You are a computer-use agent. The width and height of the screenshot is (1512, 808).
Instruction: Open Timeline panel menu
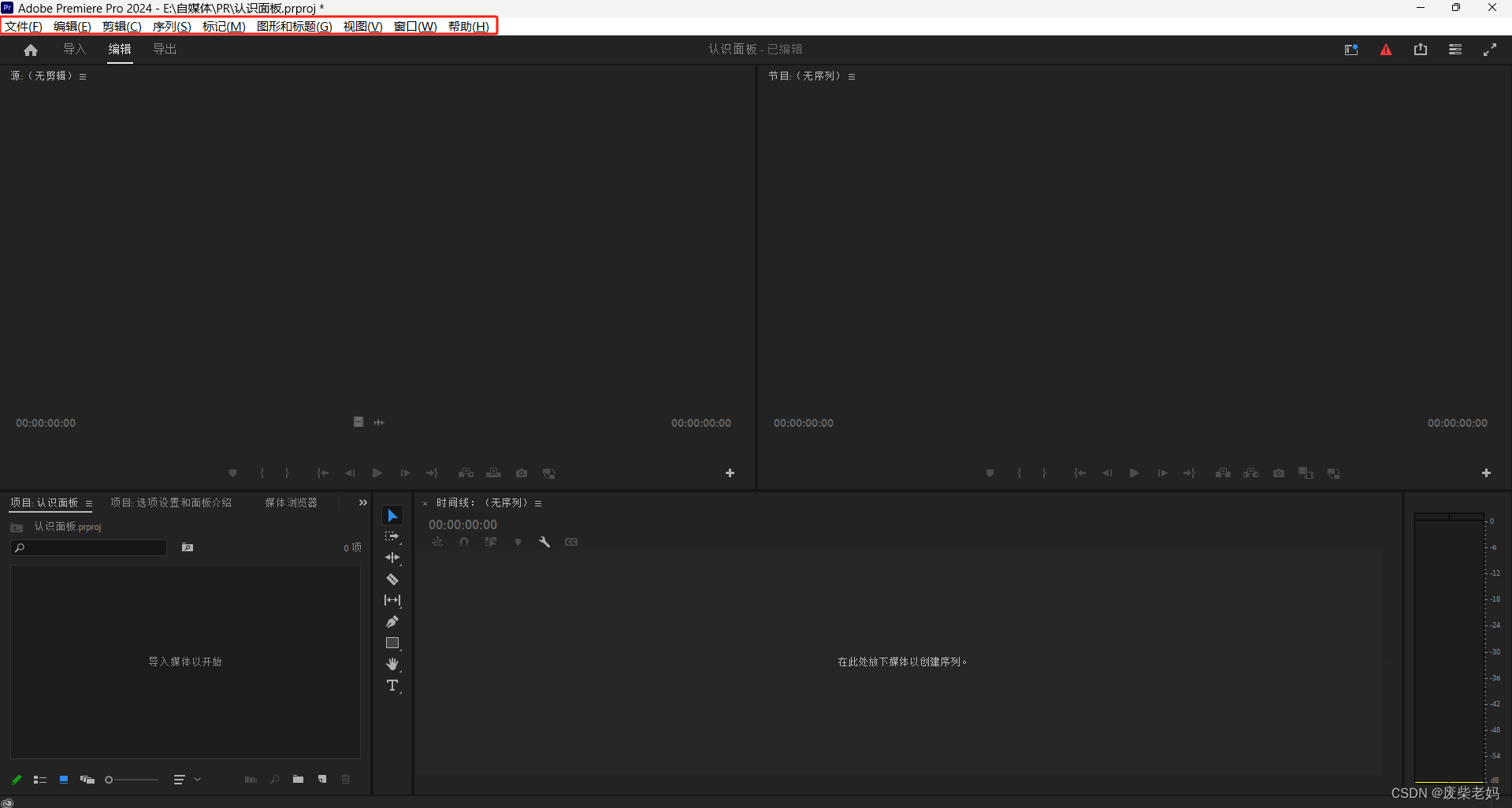coord(538,503)
